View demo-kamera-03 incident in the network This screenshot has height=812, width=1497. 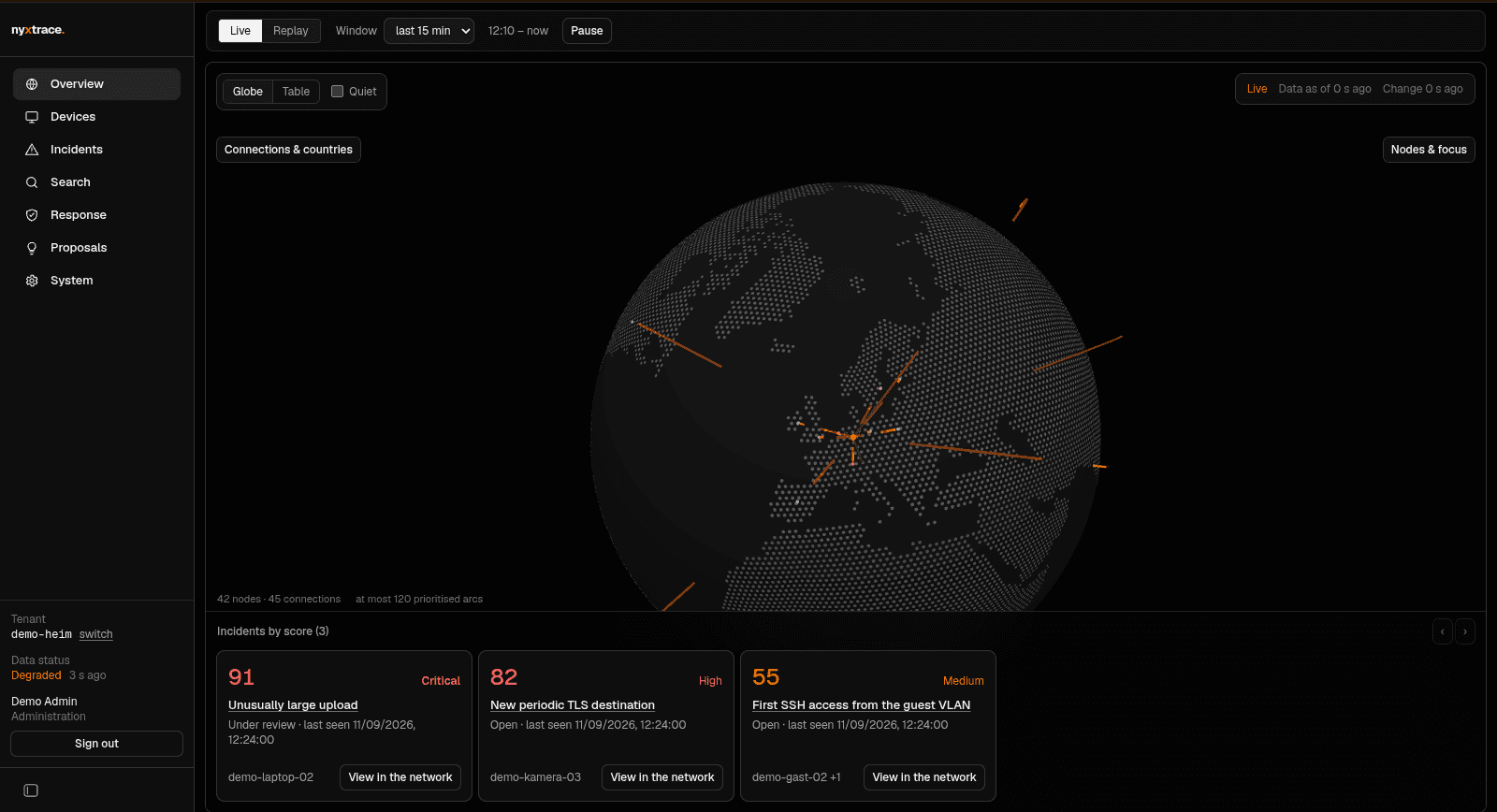[x=662, y=777]
